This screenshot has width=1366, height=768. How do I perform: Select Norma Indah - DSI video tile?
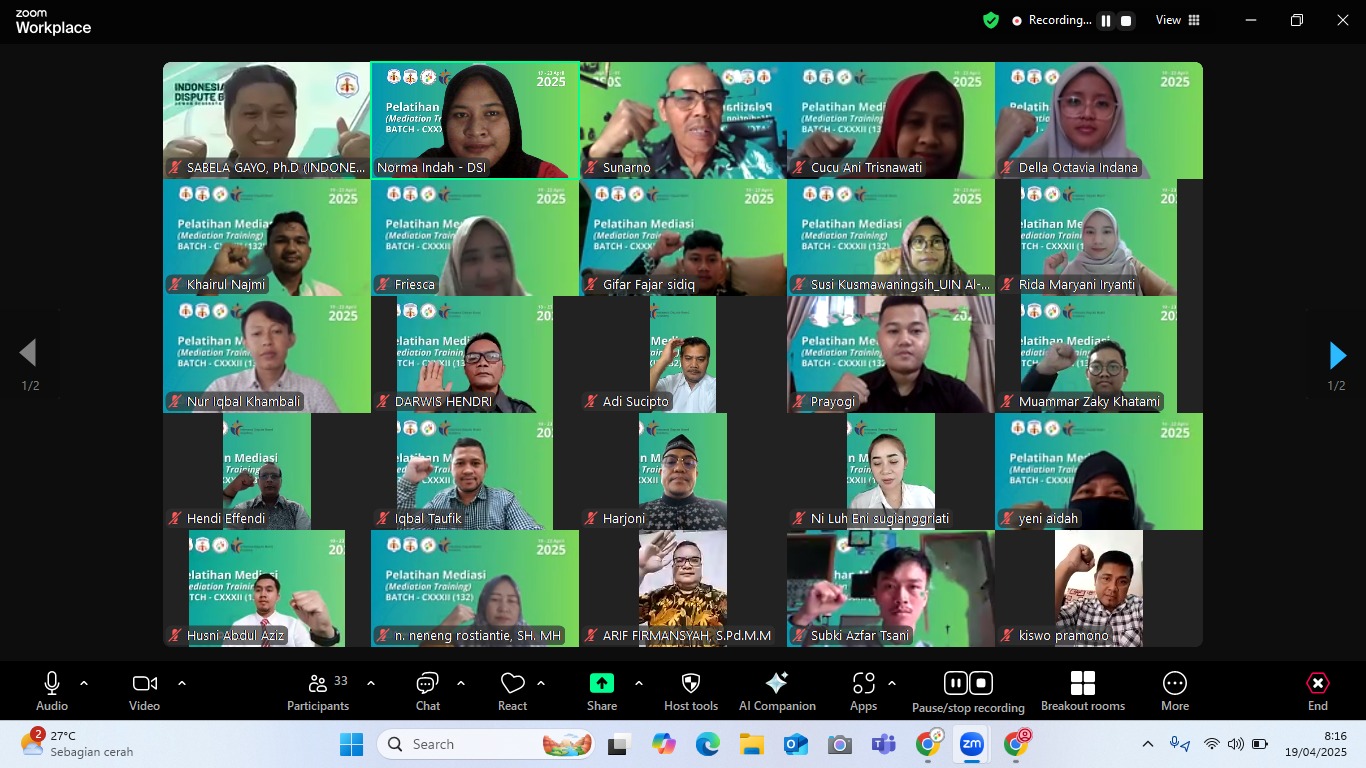pos(475,120)
